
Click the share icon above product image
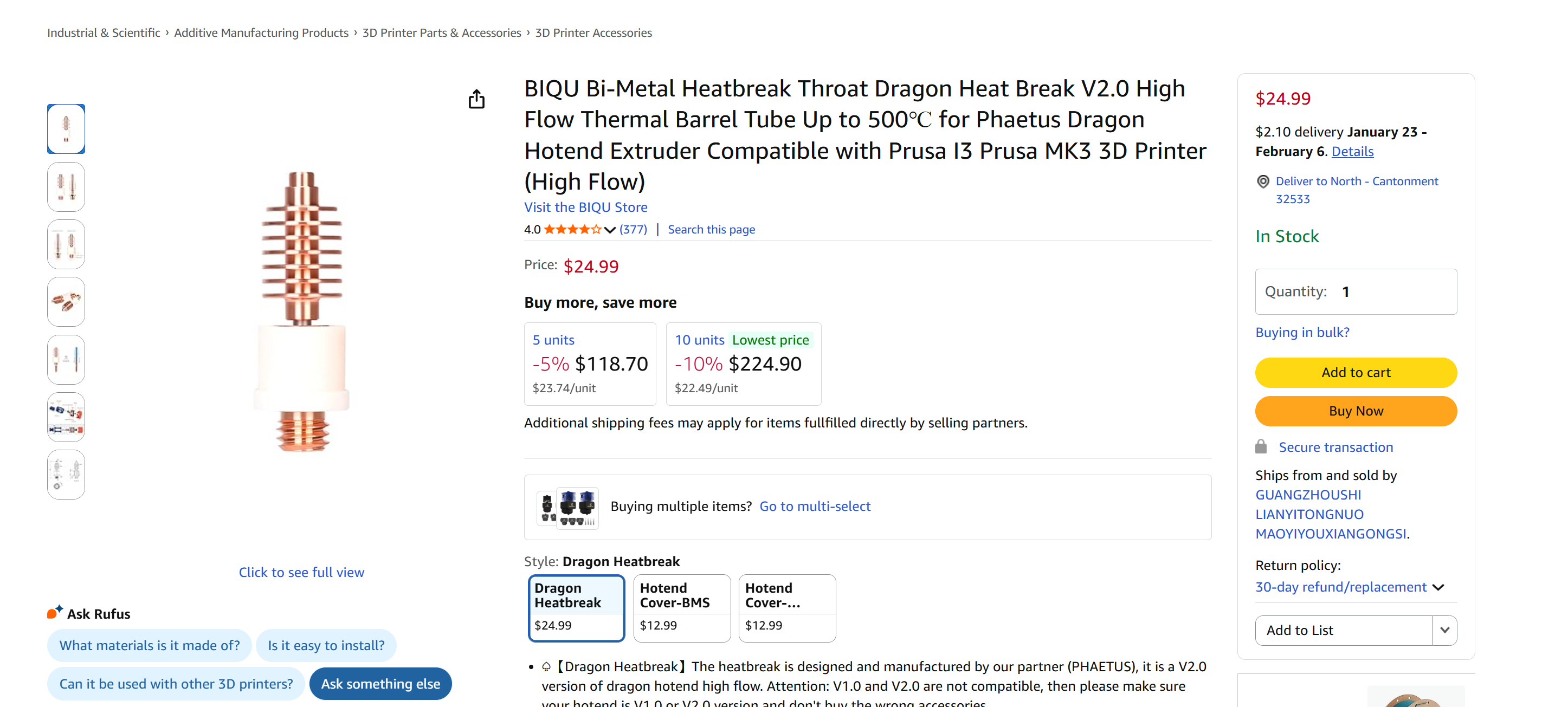pyautogui.click(x=476, y=99)
